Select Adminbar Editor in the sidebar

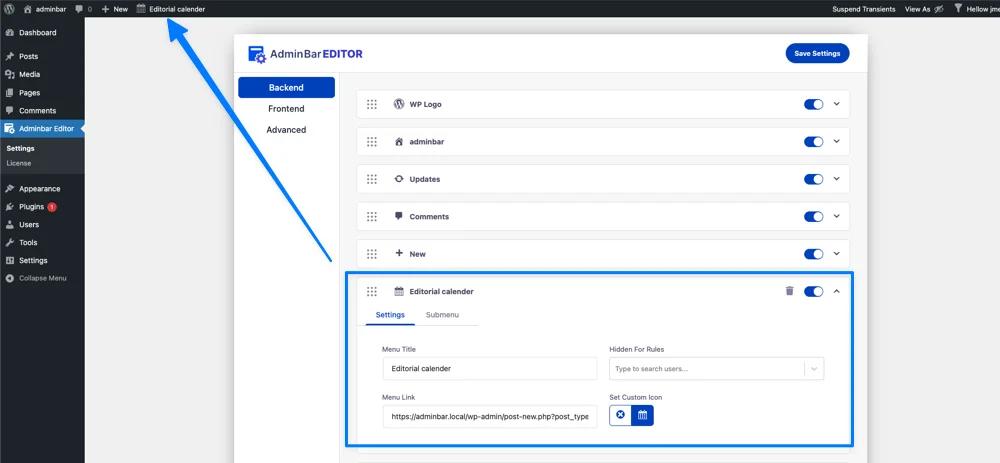tap(42, 128)
